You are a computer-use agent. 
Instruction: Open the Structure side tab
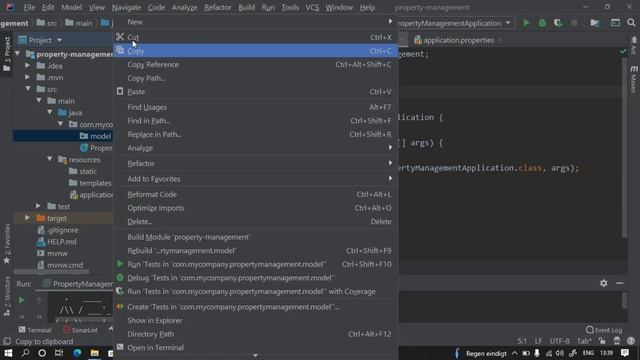[x=7, y=296]
